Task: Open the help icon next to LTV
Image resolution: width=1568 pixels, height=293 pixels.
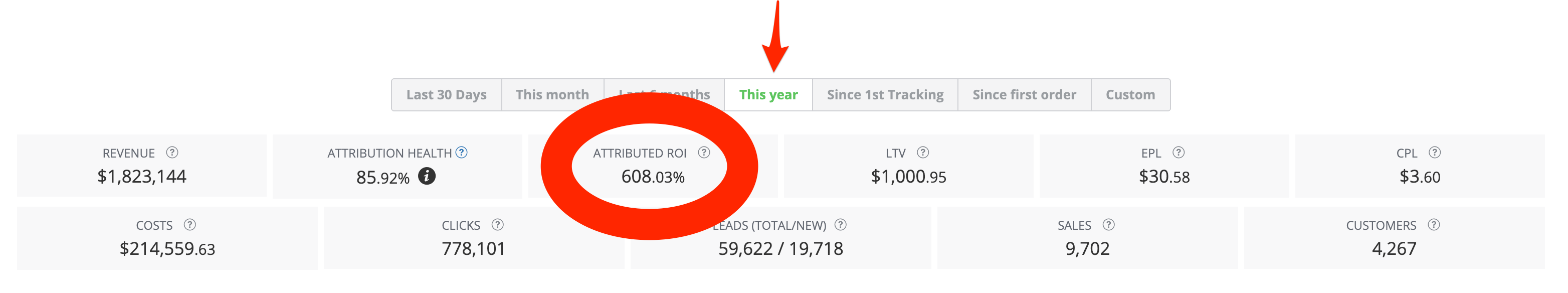Action: tap(923, 153)
